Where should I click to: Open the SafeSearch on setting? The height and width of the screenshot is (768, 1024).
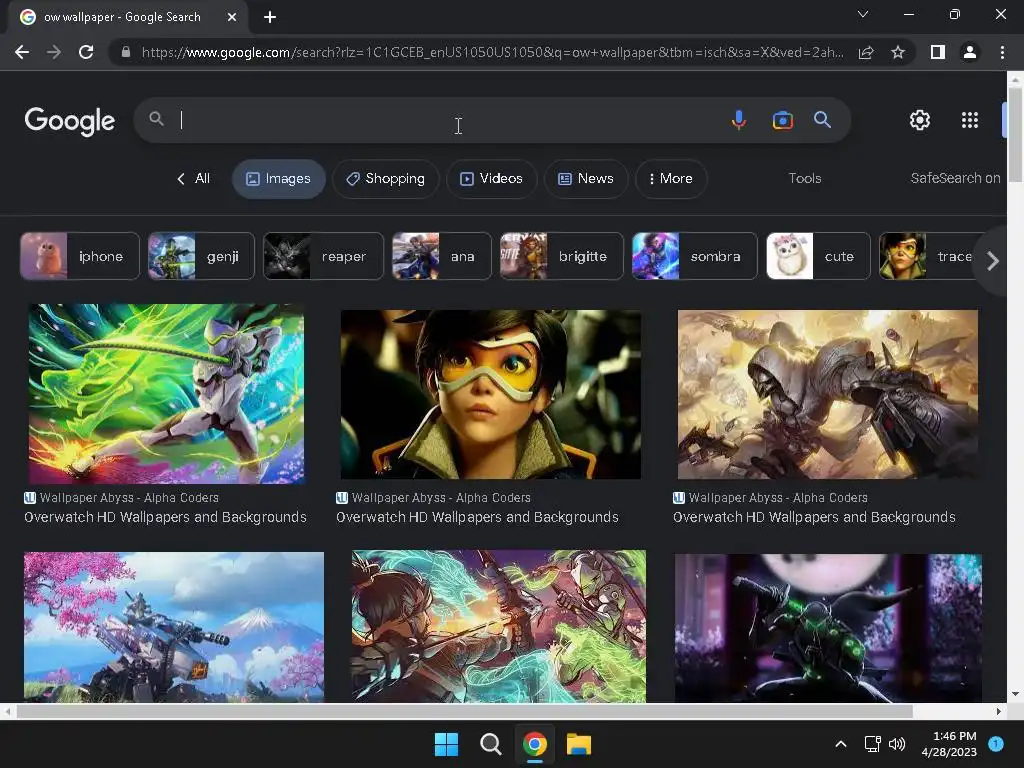click(955, 178)
